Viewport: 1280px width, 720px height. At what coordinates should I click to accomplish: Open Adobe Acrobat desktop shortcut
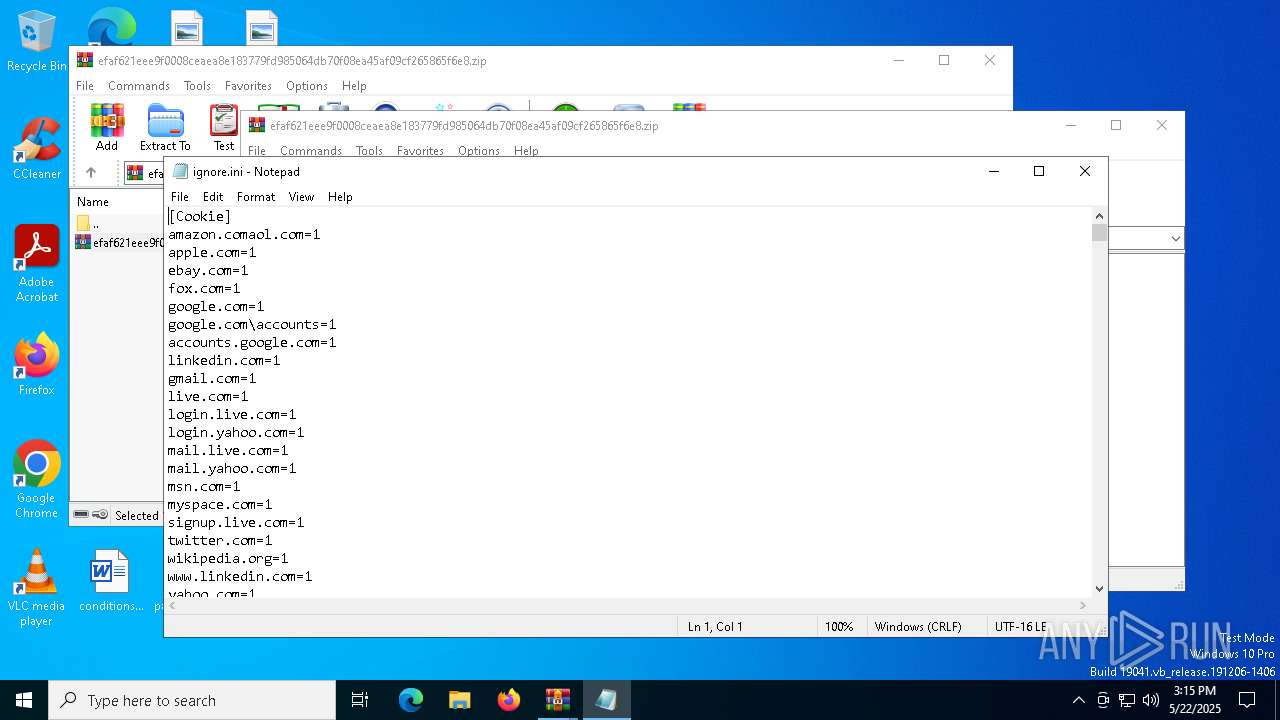pyautogui.click(x=37, y=264)
